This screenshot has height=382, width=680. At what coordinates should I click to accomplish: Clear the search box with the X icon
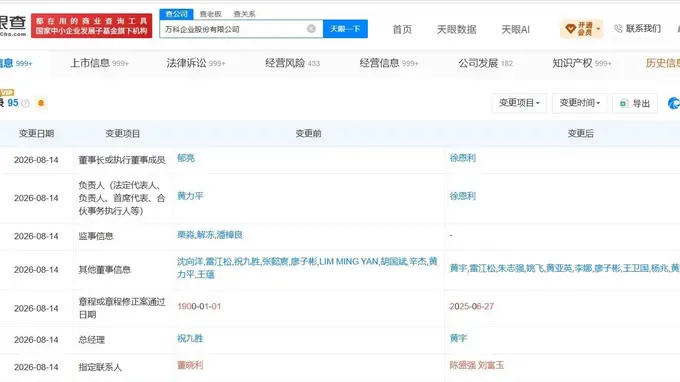pyautogui.click(x=311, y=29)
